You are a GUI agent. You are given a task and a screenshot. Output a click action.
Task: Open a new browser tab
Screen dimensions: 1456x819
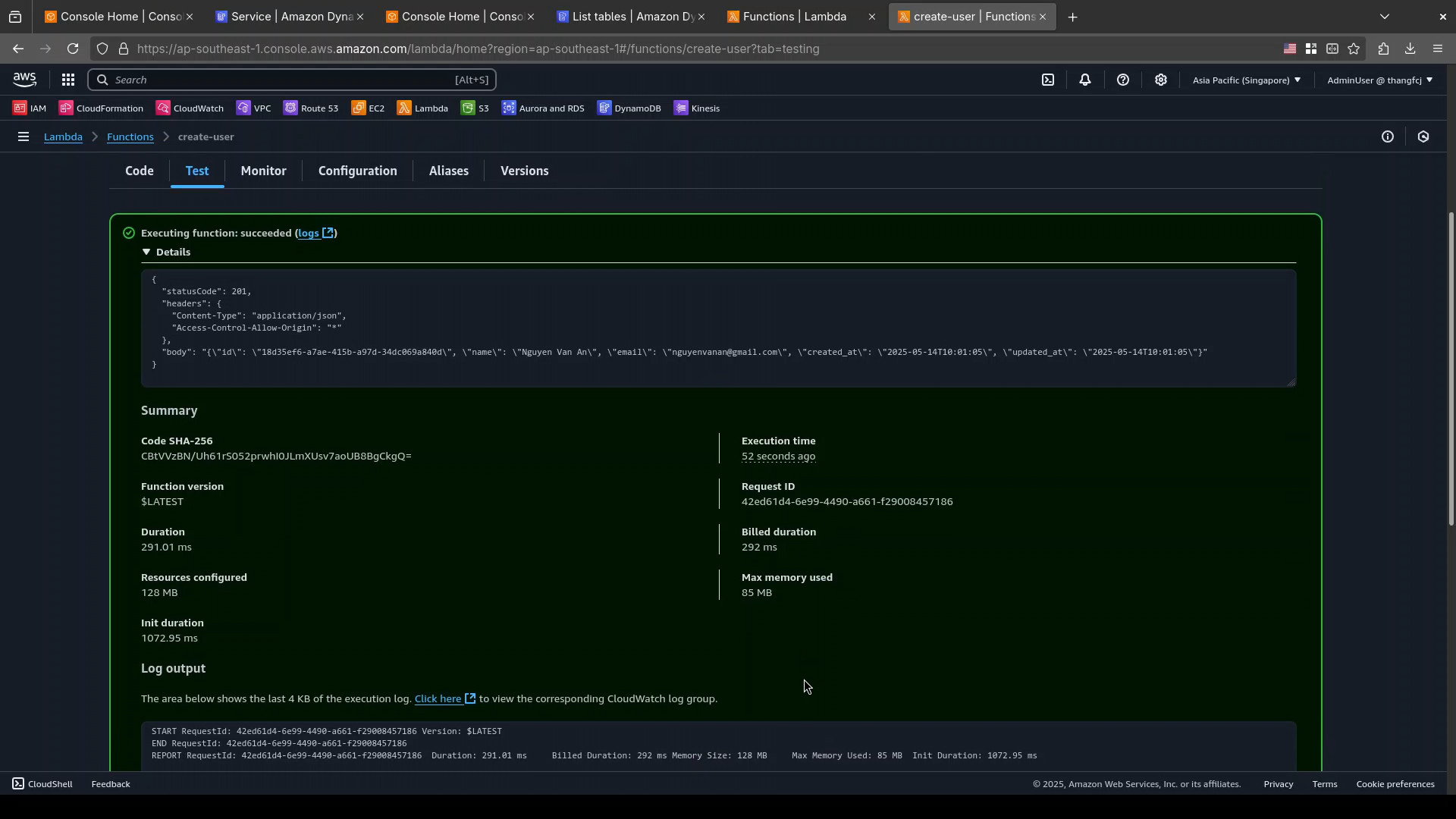1072,17
